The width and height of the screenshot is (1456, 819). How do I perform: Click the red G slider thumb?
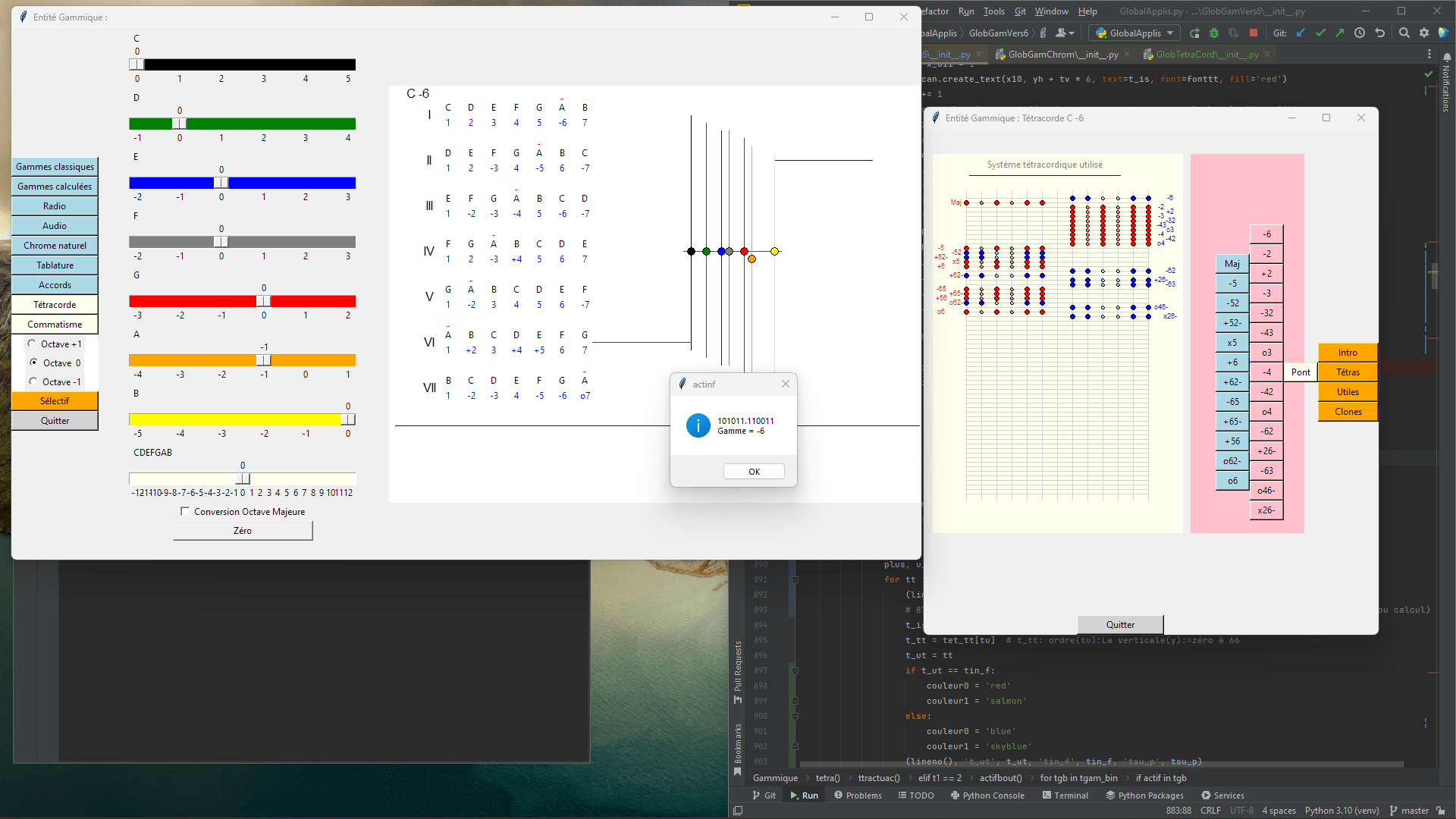coord(263,301)
